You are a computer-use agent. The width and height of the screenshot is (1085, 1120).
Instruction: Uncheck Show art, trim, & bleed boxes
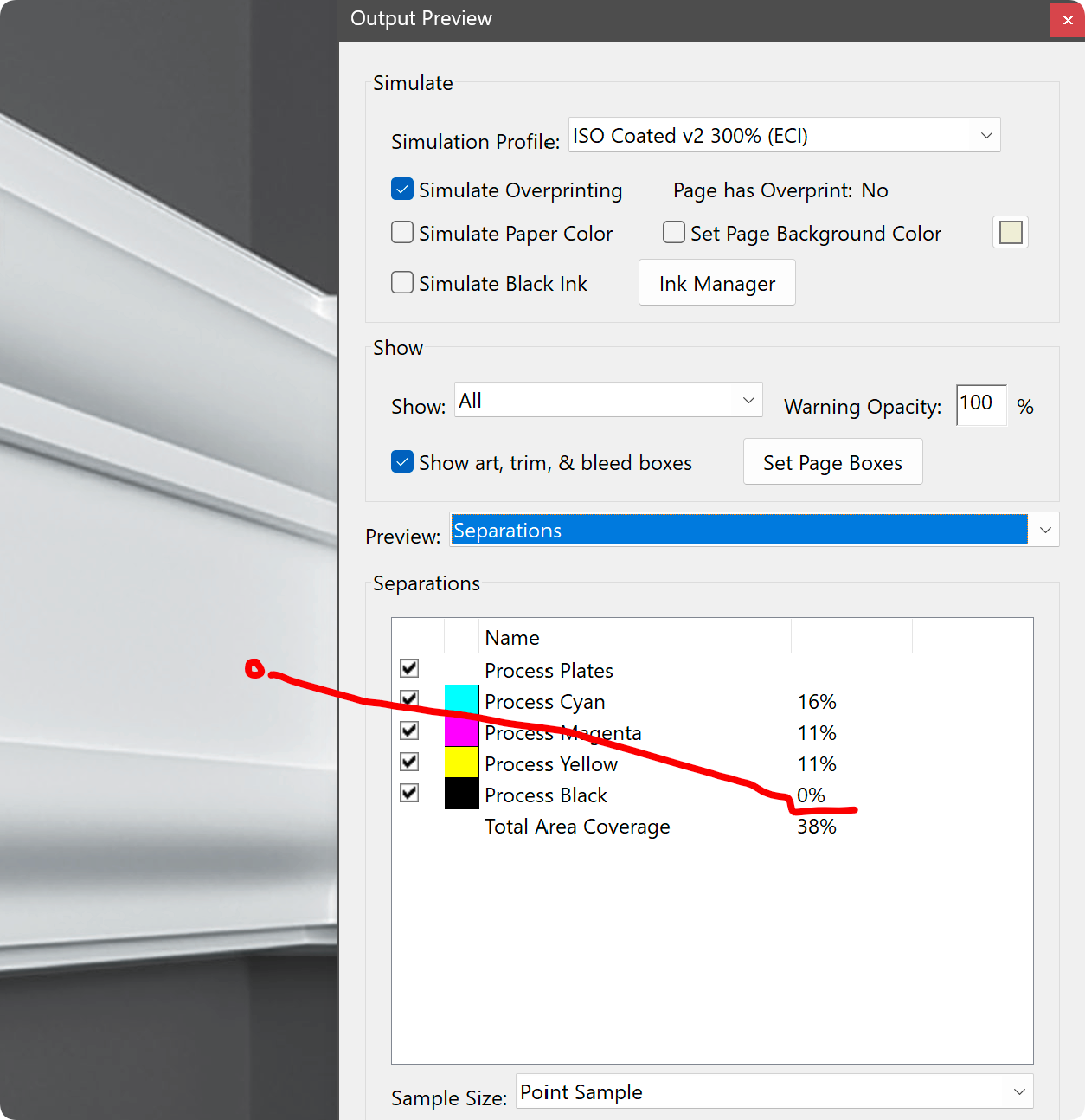tap(402, 462)
